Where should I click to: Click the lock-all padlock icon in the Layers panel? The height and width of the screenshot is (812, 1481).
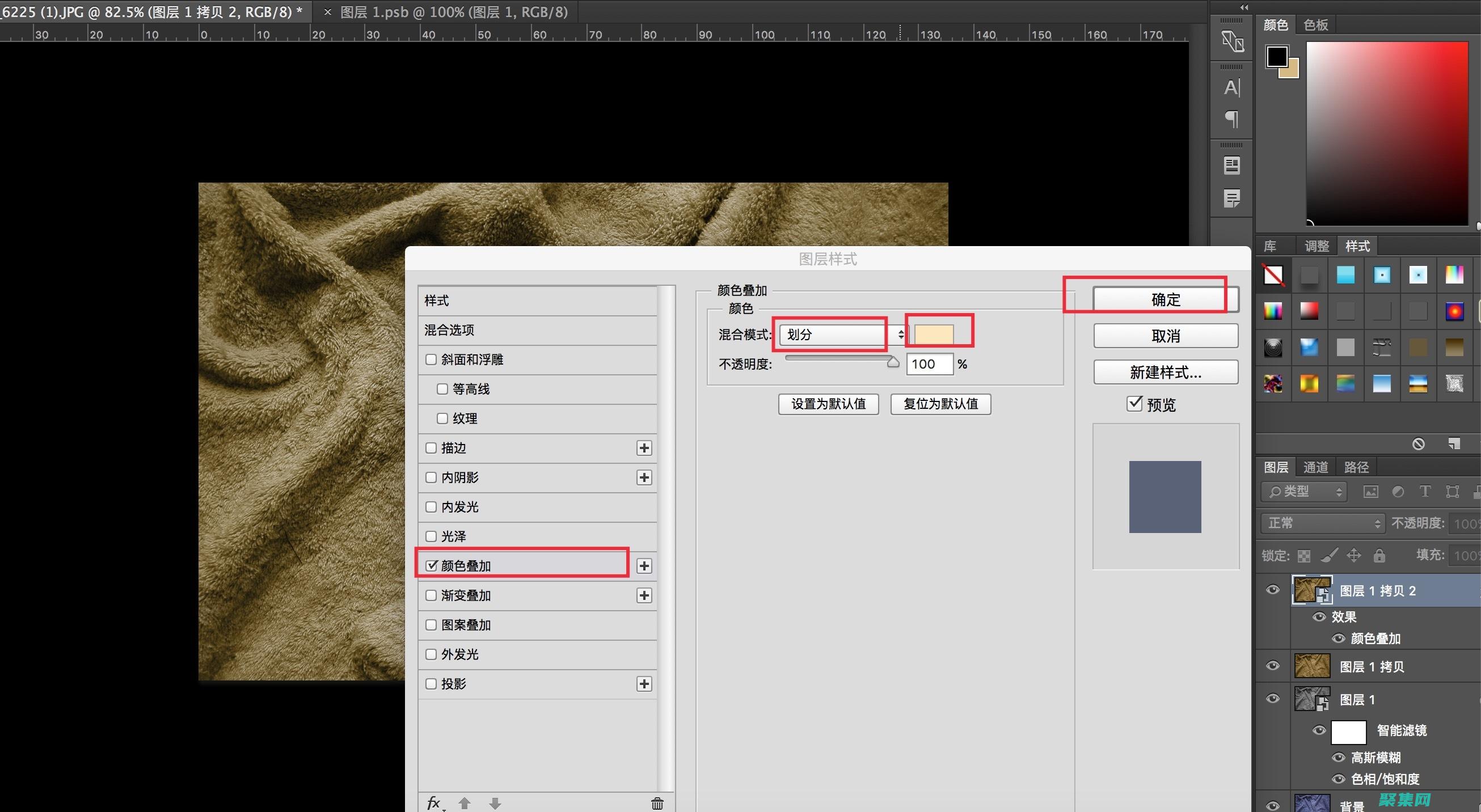click(1379, 555)
